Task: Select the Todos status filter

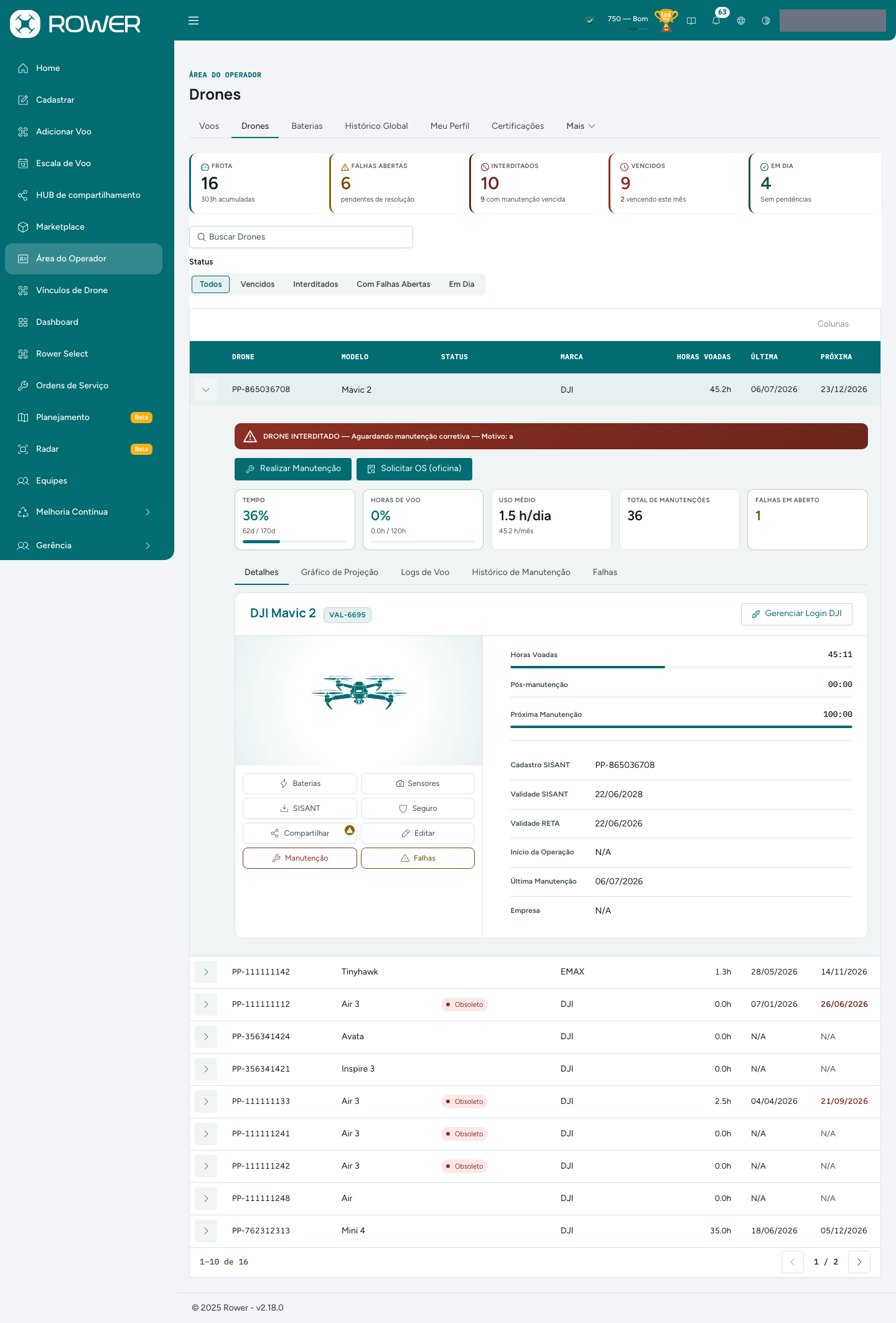Action: [211, 284]
